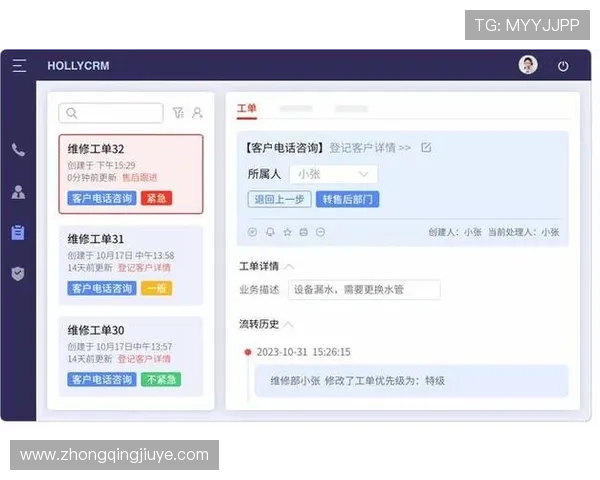Viewport: 600px width, 480px height.
Task: Click the 修改了工单优先级为 history entry
Action: [411, 380]
